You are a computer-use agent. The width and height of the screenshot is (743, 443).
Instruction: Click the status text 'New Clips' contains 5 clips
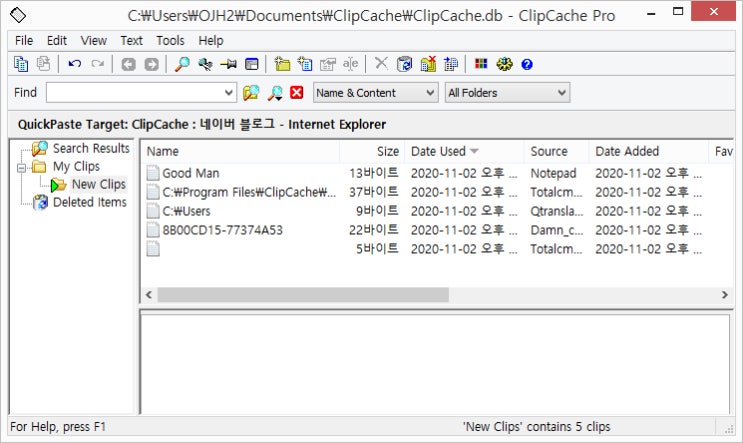(536, 427)
